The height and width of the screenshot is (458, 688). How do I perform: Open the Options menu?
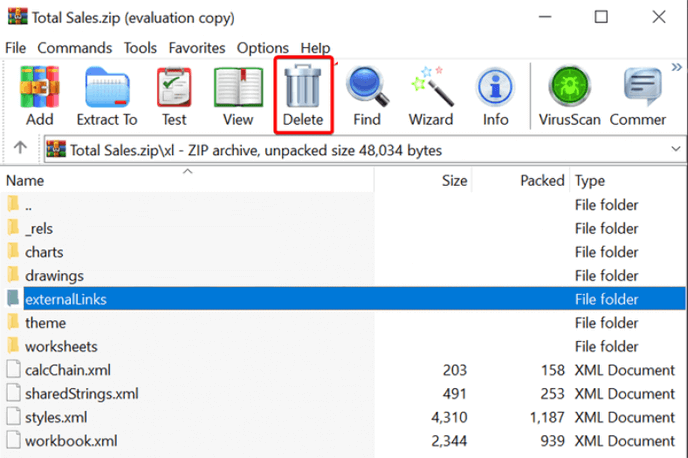coord(262,47)
